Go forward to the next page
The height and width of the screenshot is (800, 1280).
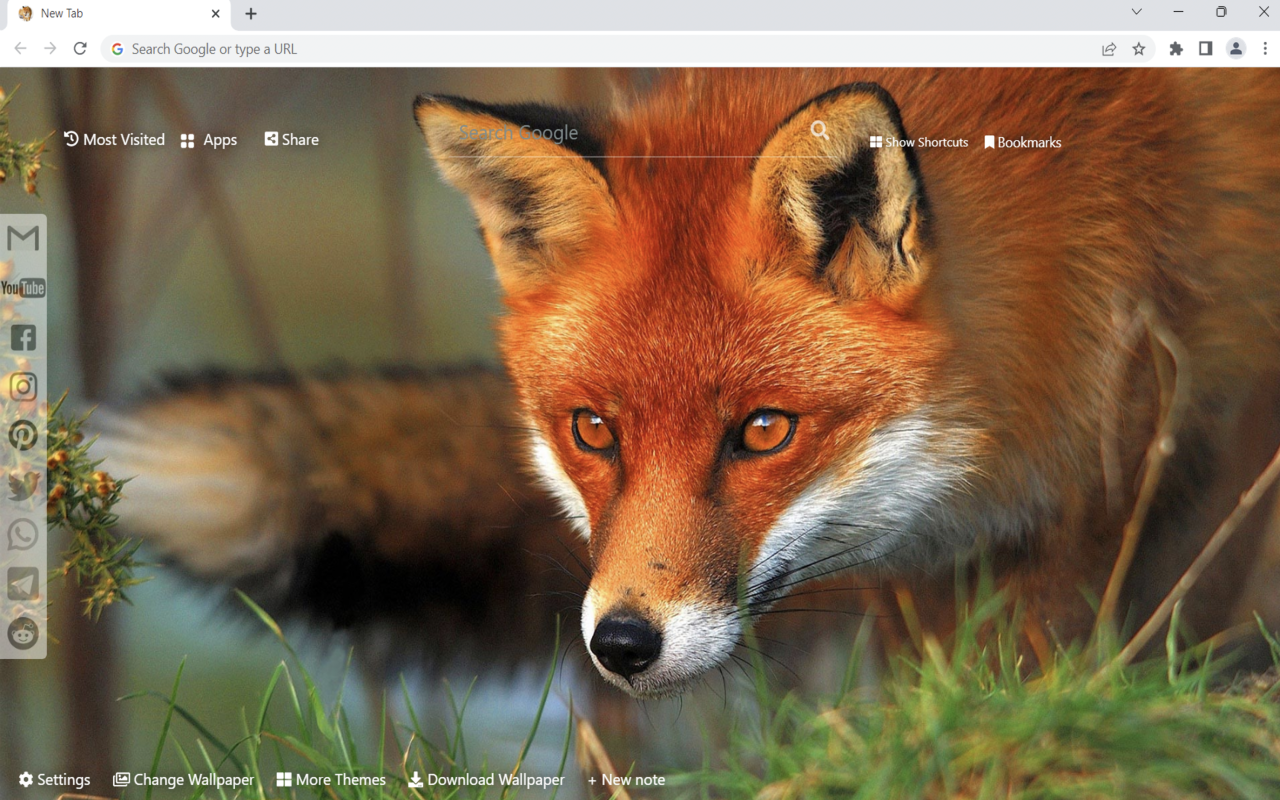click(x=50, y=49)
